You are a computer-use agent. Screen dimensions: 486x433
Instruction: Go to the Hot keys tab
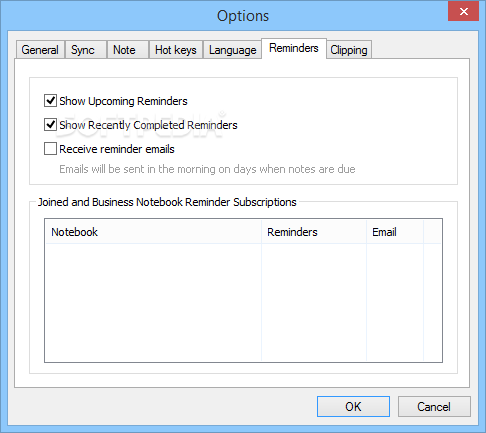(x=176, y=50)
